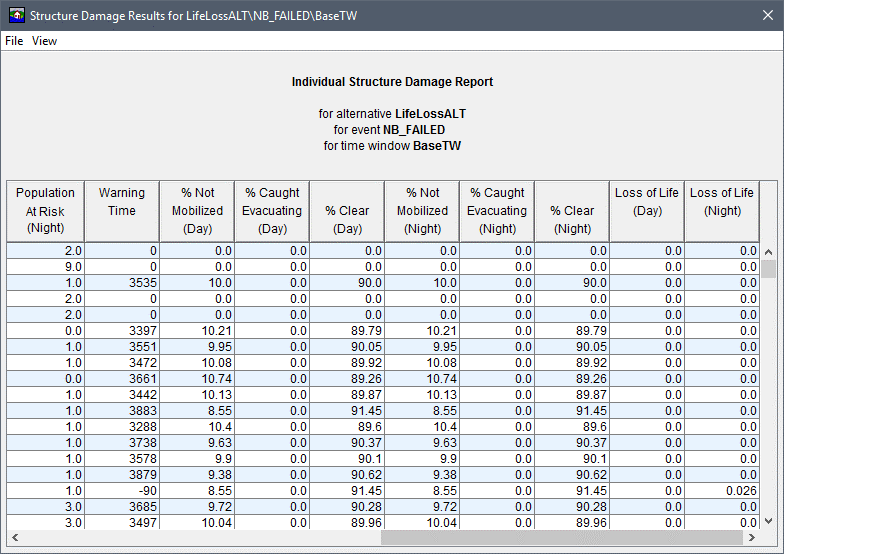Click the % Clear (Night) column header
This screenshot has width=895, height=554.
point(572,211)
